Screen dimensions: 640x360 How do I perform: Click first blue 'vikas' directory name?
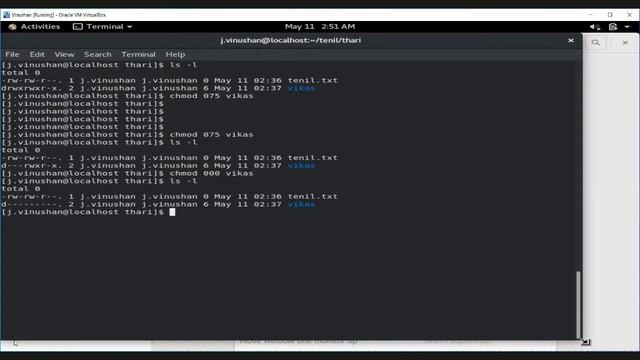[302, 88]
